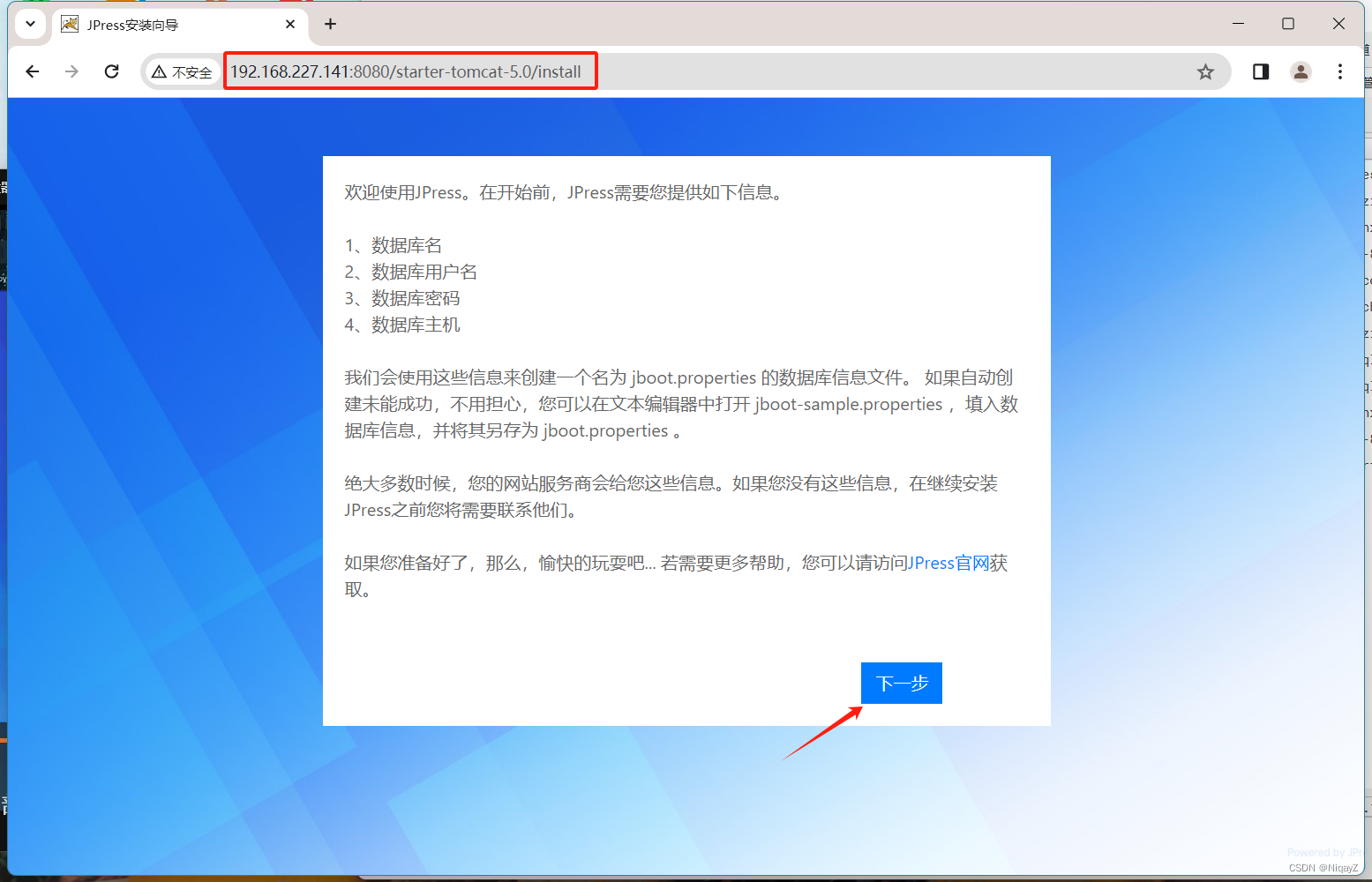Click the welcome line '欢迎使用JPress'
The image size is (1372, 882).
[403, 192]
